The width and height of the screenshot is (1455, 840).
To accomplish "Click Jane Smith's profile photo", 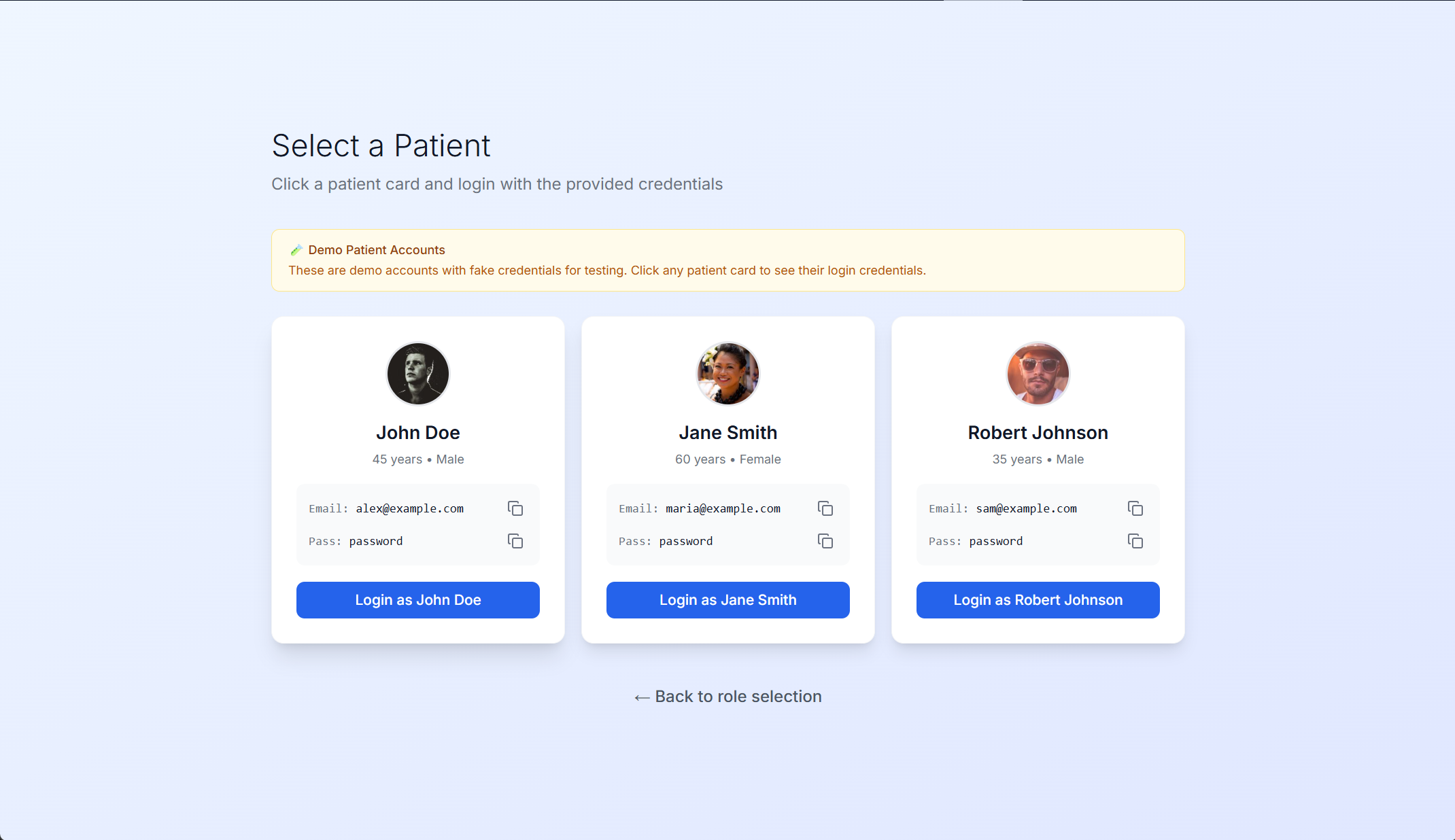I will (727, 373).
